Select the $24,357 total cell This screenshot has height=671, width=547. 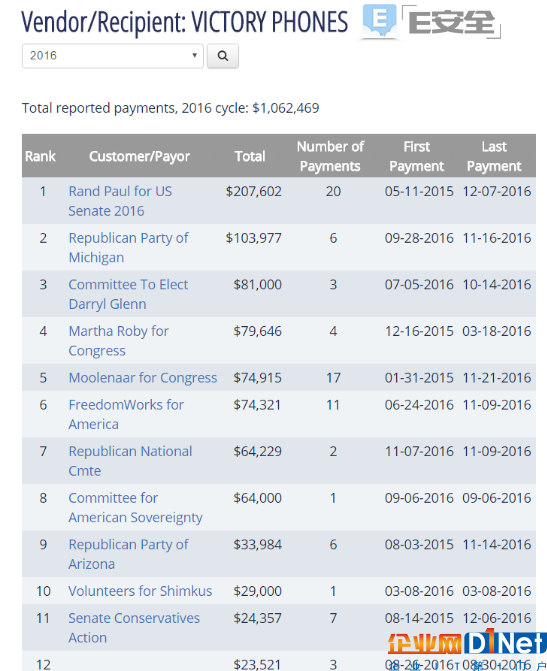258,618
